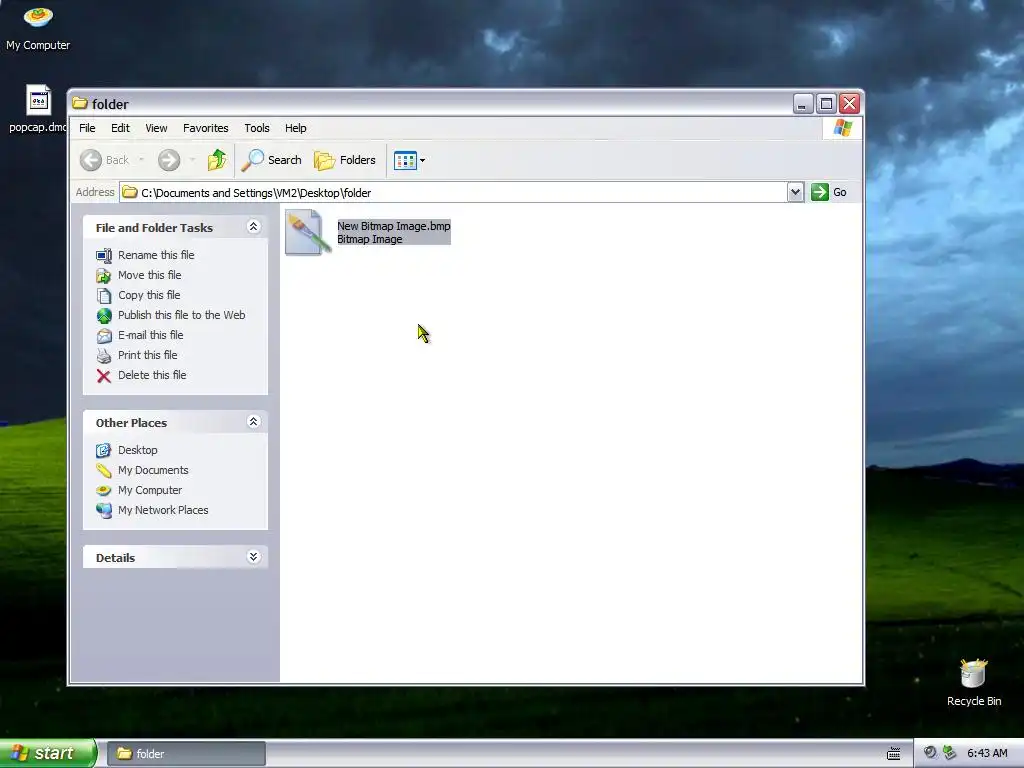
Task: Open the Help menu
Action: point(295,128)
